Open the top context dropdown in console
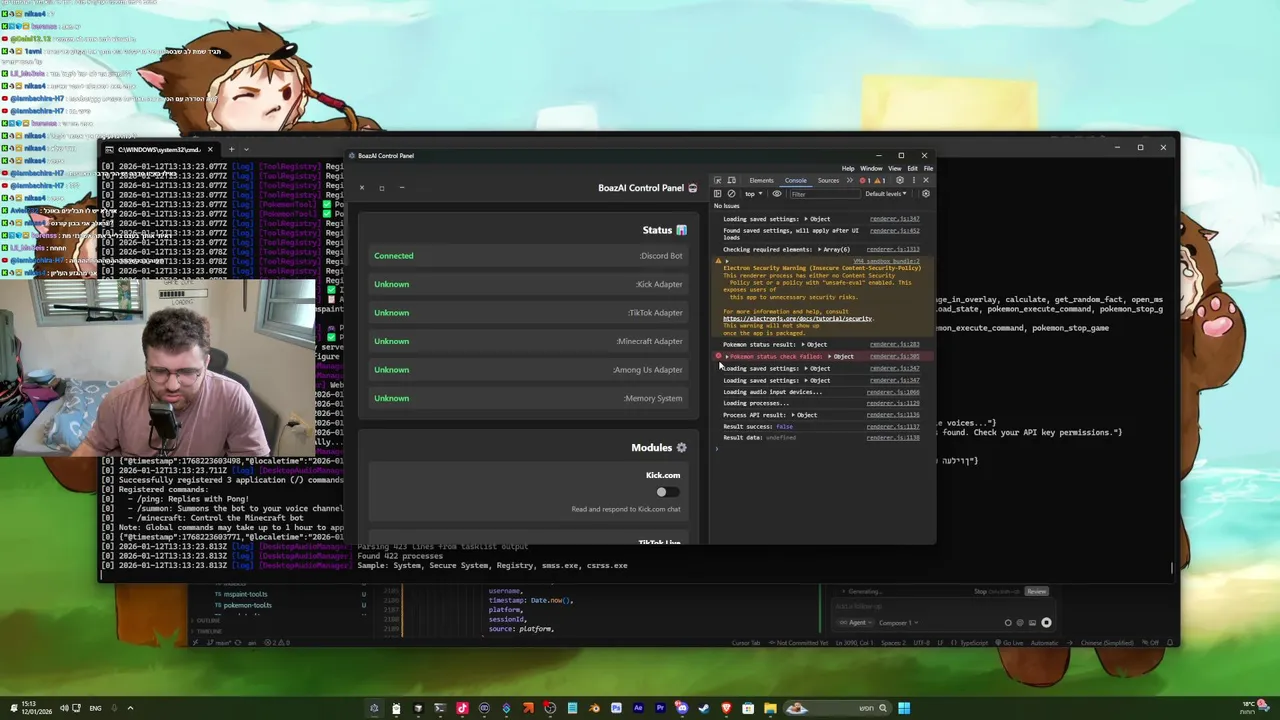Viewport: 1280px width, 720px height. point(754,194)
